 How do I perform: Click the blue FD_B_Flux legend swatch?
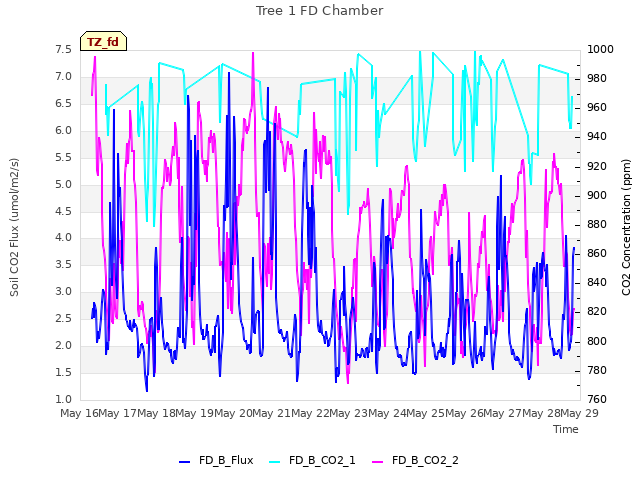[184, 462]
